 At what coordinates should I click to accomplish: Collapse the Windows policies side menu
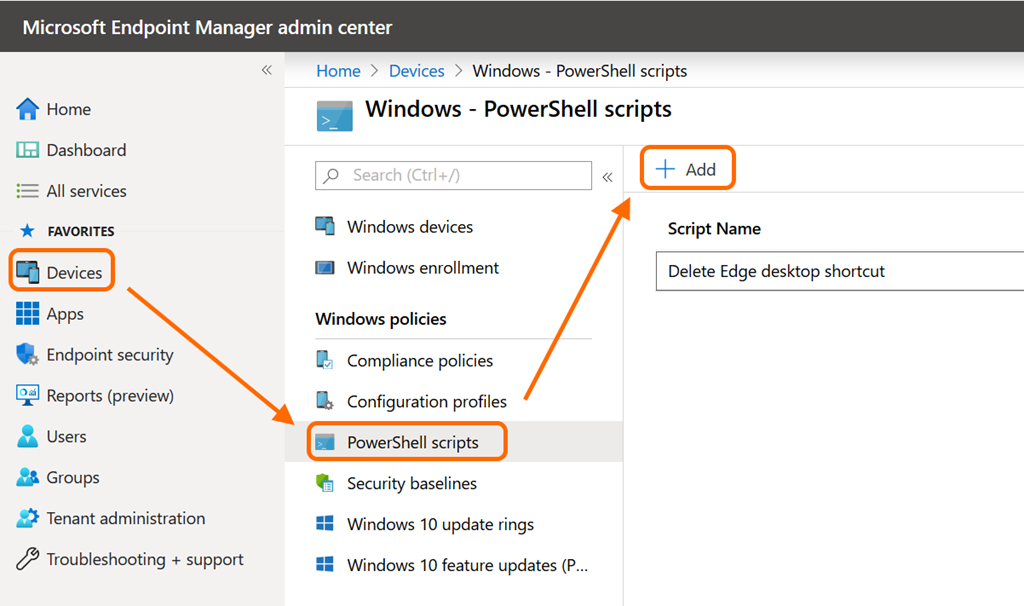(x=607, y=177)
